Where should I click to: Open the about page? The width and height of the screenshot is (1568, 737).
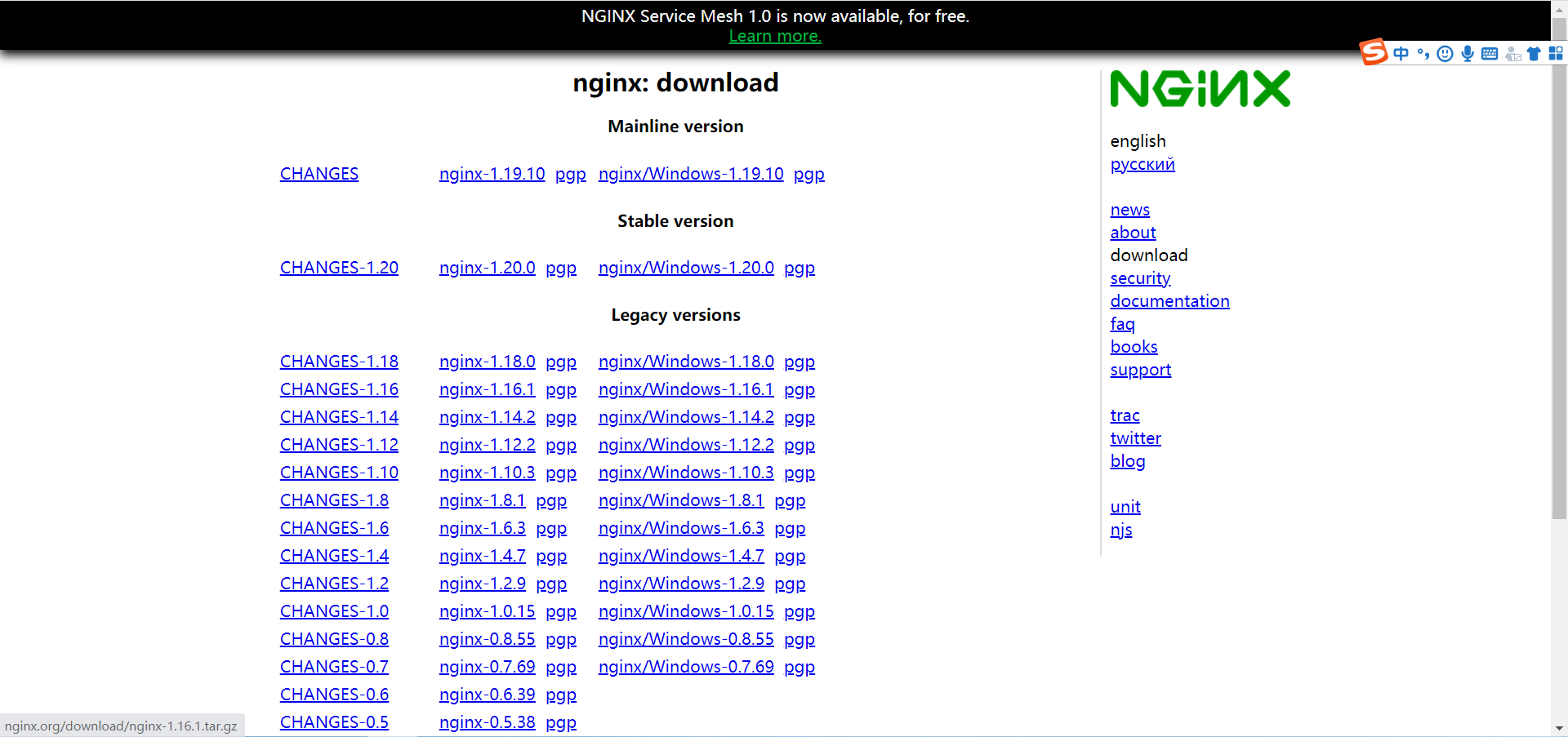click(x=1133, y=233)
